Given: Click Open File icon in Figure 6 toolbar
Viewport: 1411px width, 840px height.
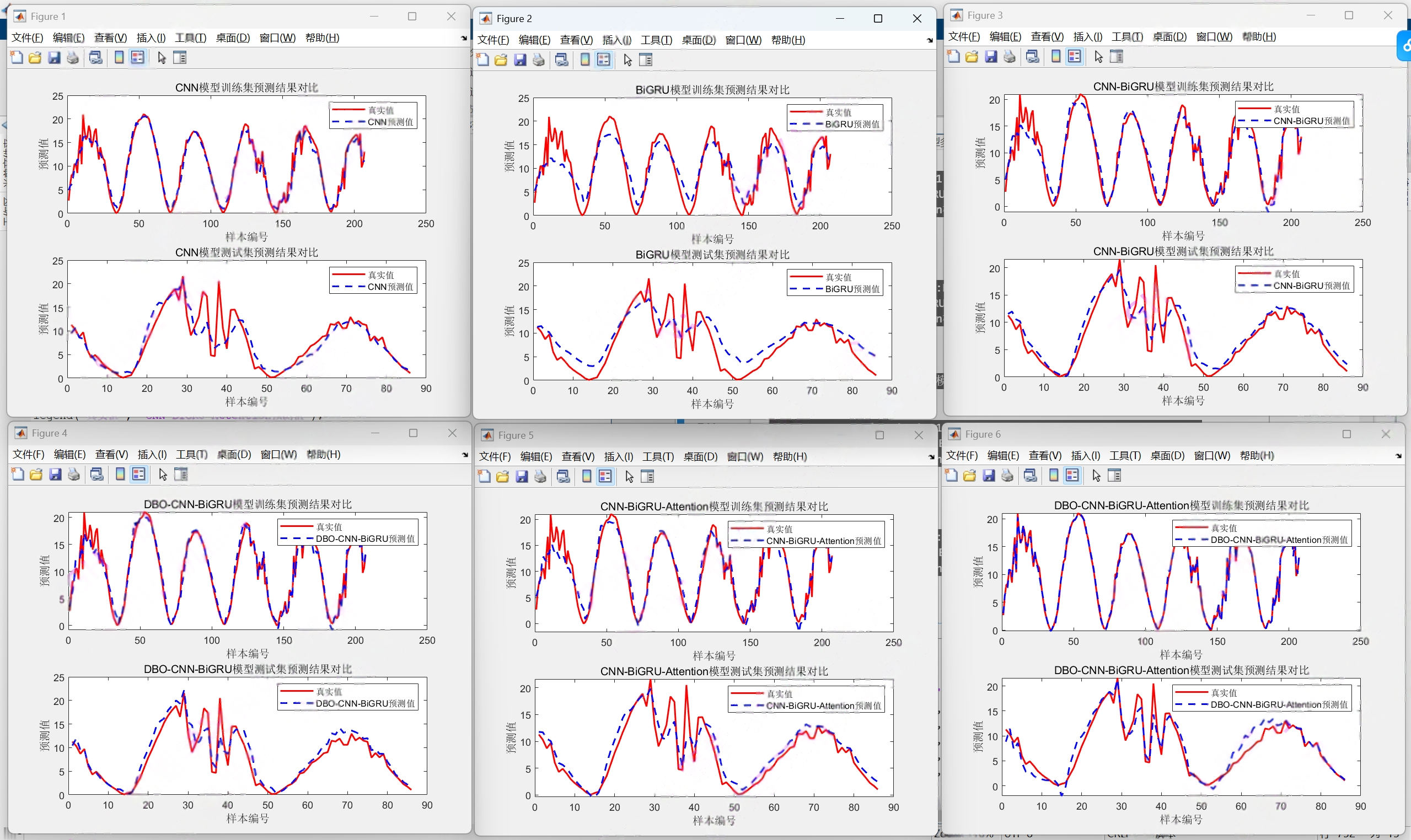Looking at the screenshot, I should point(970,476).
